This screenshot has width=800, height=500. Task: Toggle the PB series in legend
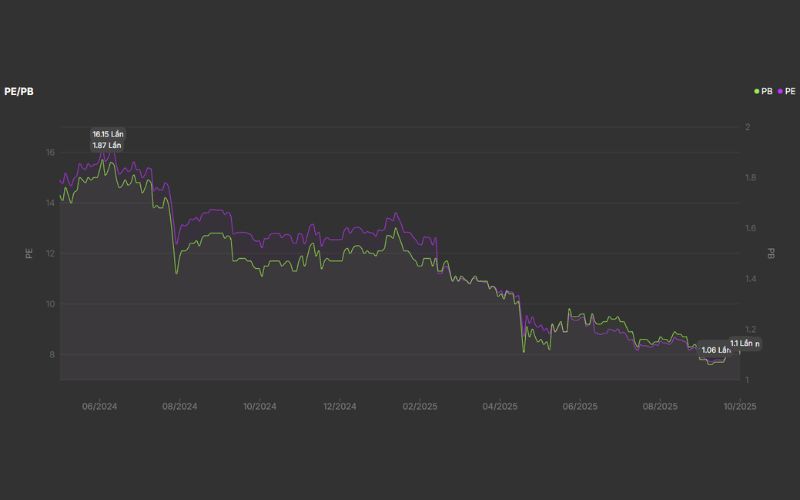tap(767, 91)
